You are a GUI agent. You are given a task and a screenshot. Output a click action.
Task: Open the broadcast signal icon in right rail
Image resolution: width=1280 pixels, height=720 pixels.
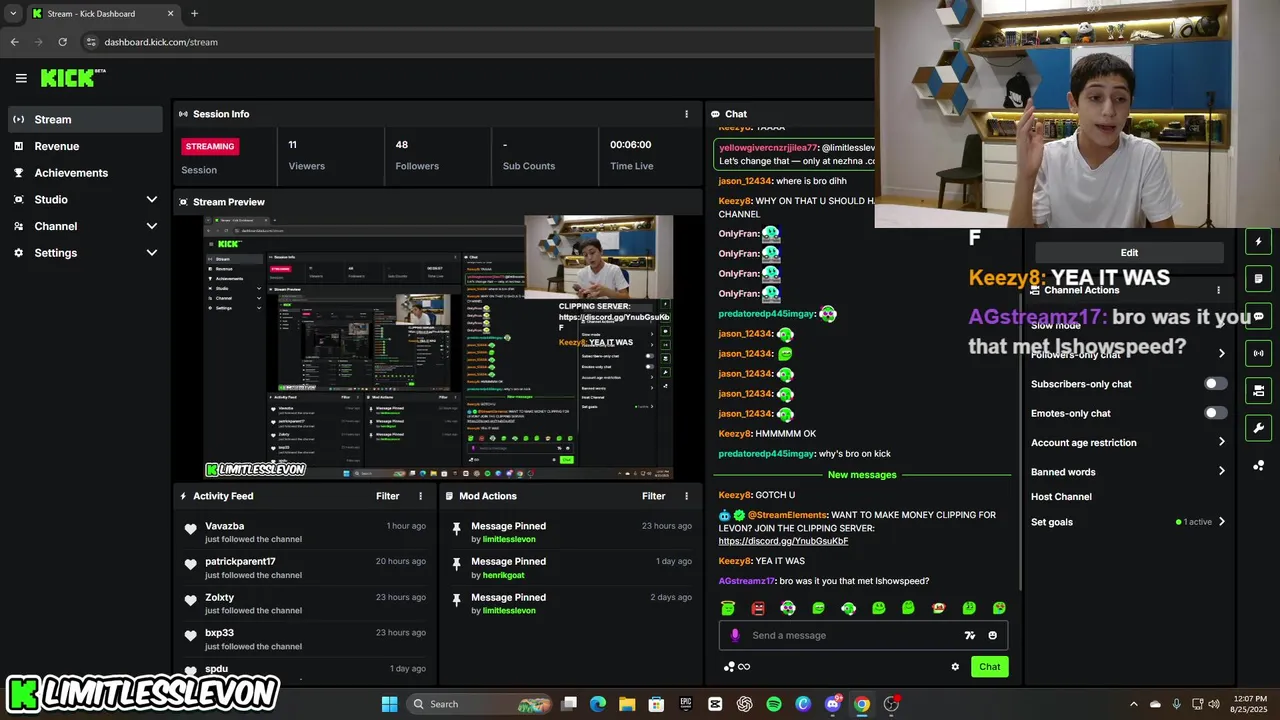pyautogui.click(x=1258, y=353)
